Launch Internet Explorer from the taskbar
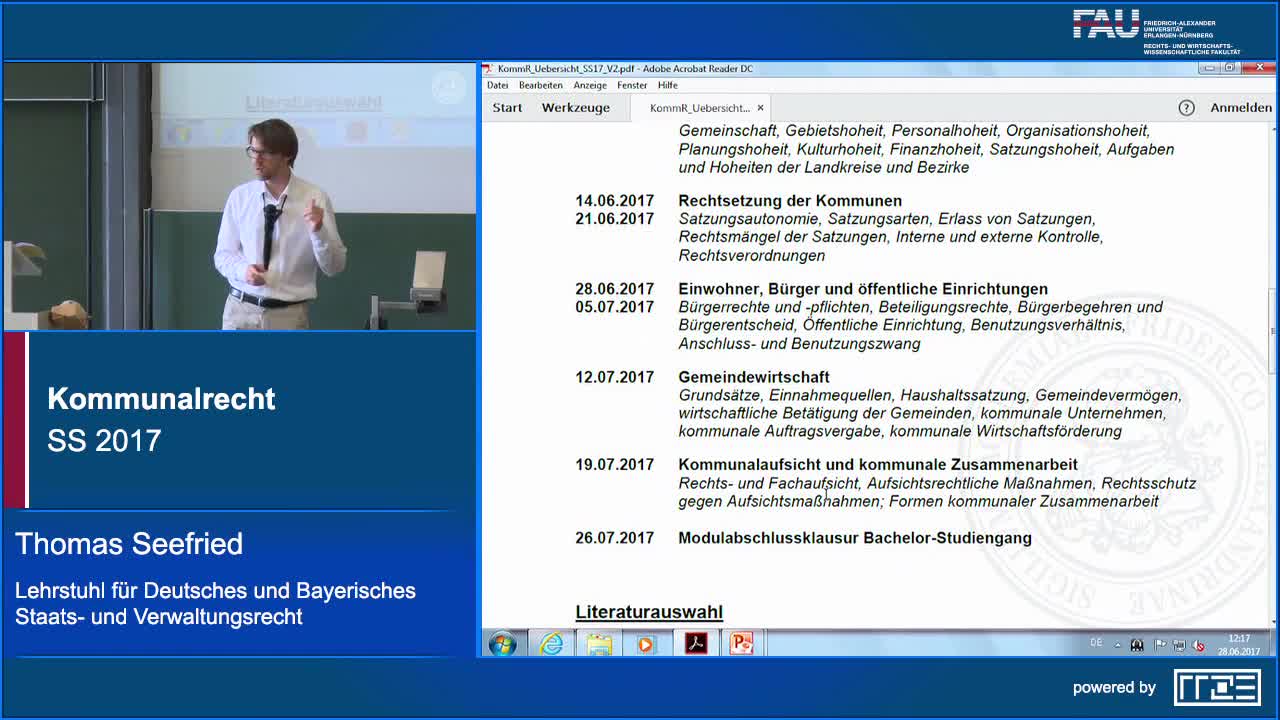1280x720 pixels. pyautogui.click(x=551, y=644)
